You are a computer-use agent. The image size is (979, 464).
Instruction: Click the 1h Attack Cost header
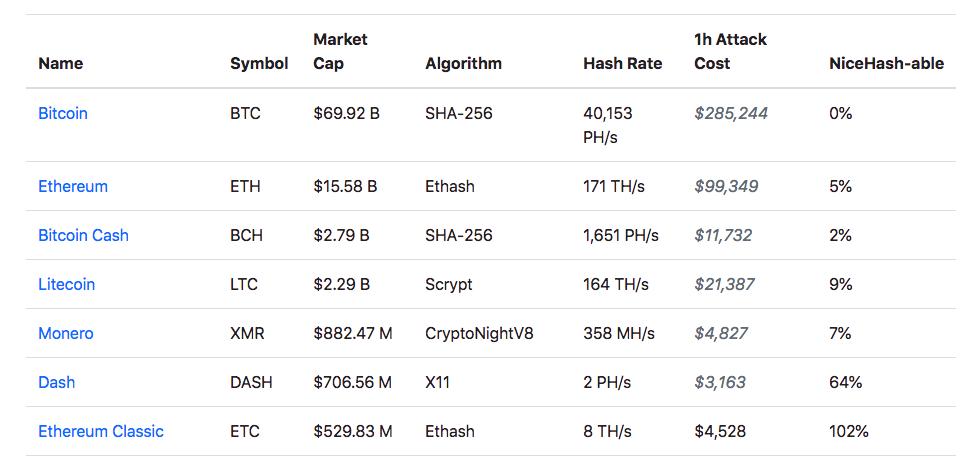click(x=730, y=51)
